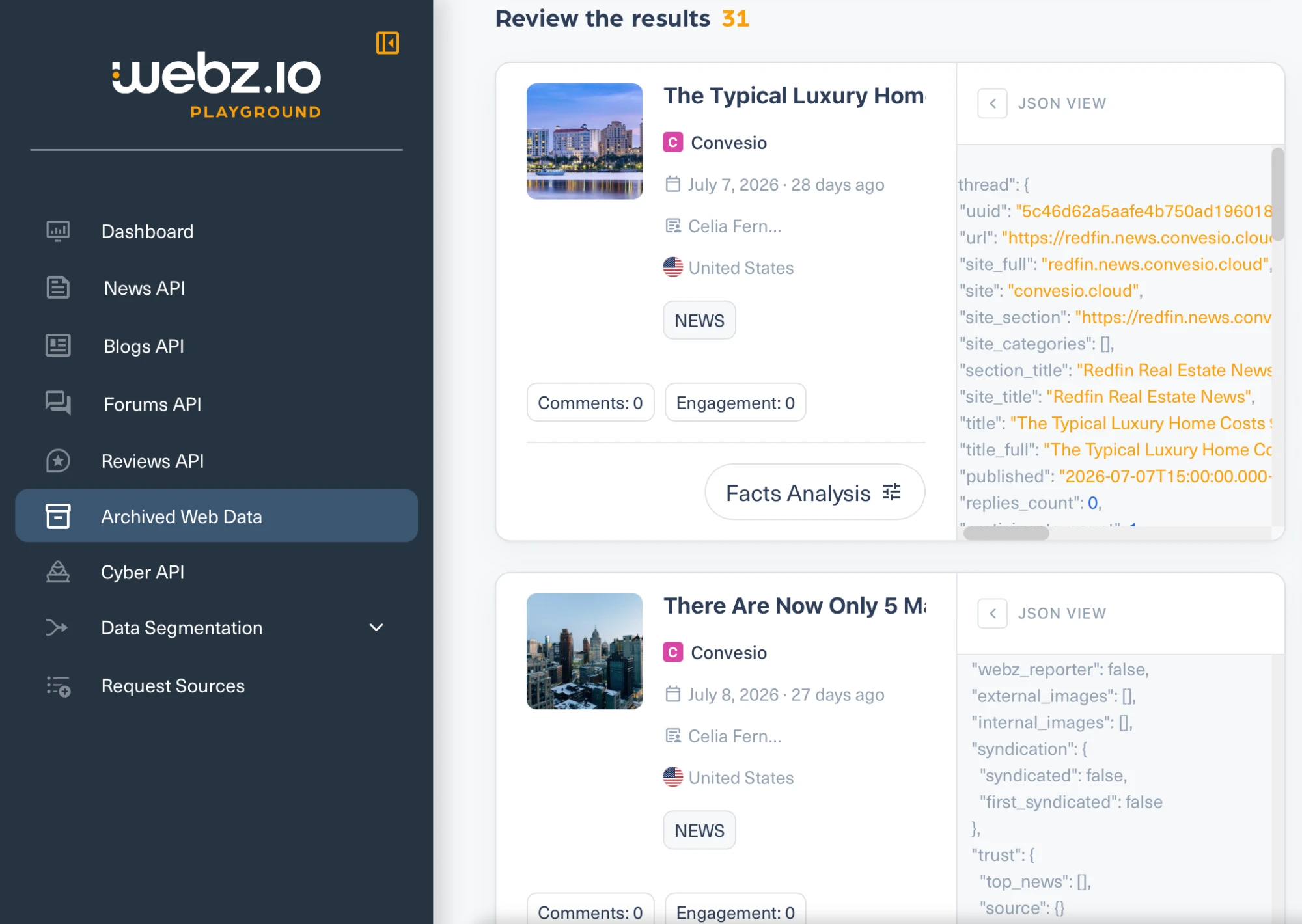
Task: Expand the Data Segmentation chevron
Action: [376, 627]
